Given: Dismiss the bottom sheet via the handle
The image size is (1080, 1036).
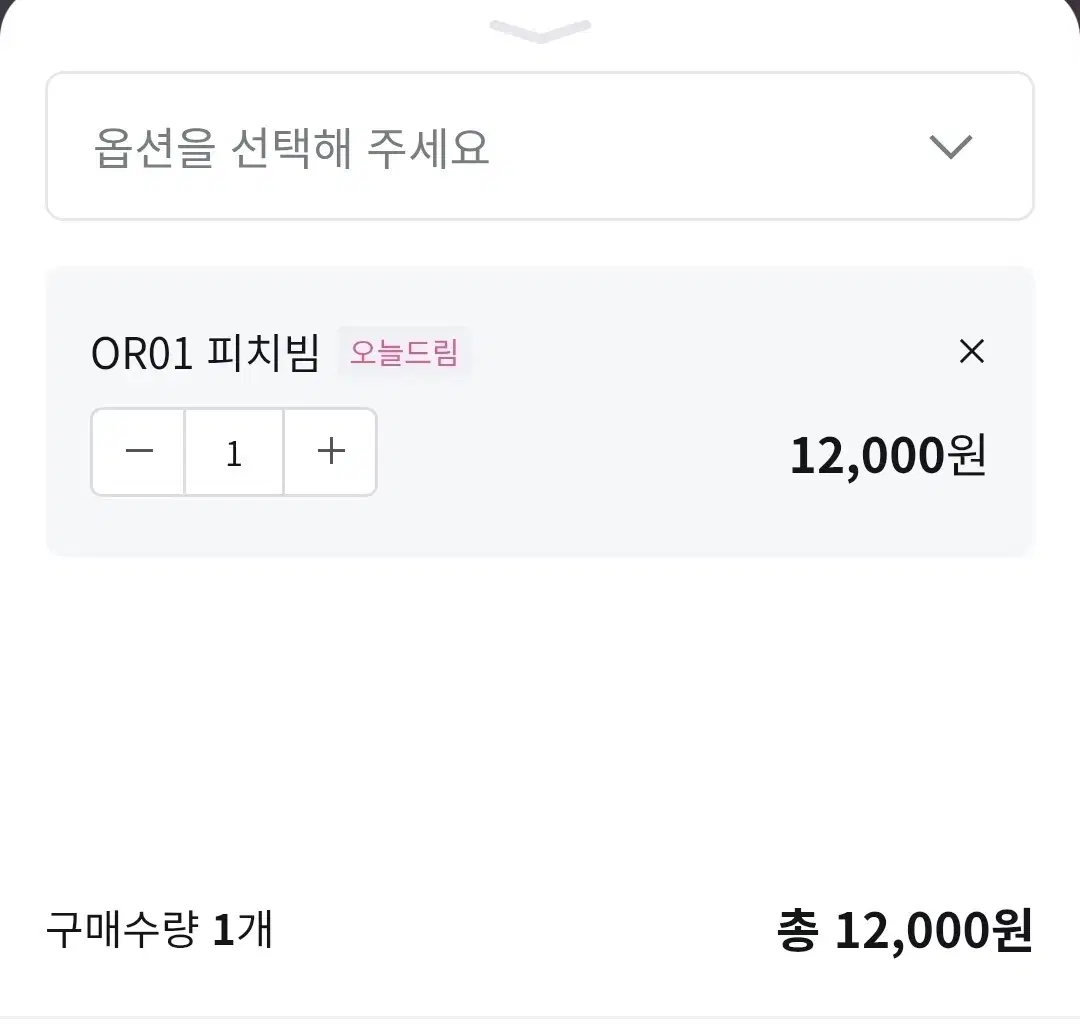Looking at the screenshot, I should click(x=540, y=31).
